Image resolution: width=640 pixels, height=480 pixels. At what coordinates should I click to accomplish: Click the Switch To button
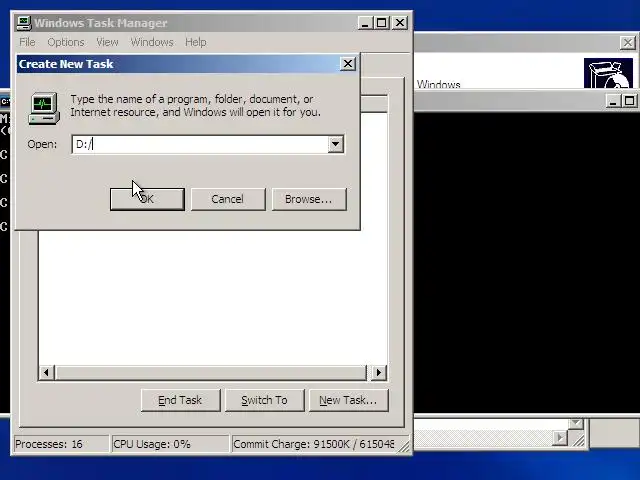(x=264, y=400)
